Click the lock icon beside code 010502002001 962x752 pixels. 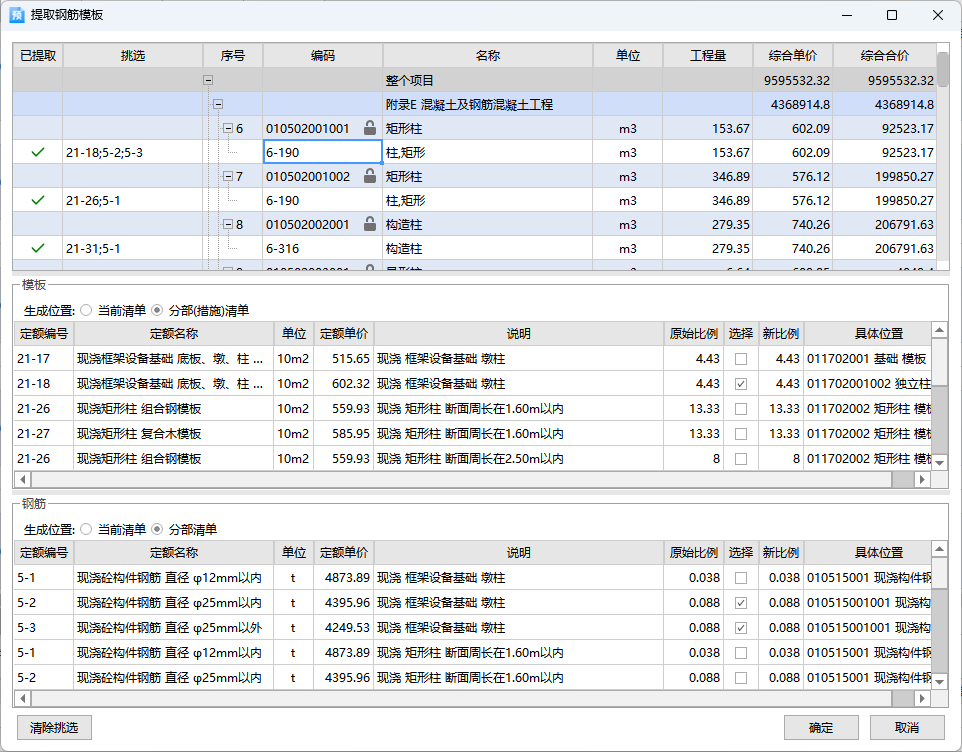coord(370,224)
